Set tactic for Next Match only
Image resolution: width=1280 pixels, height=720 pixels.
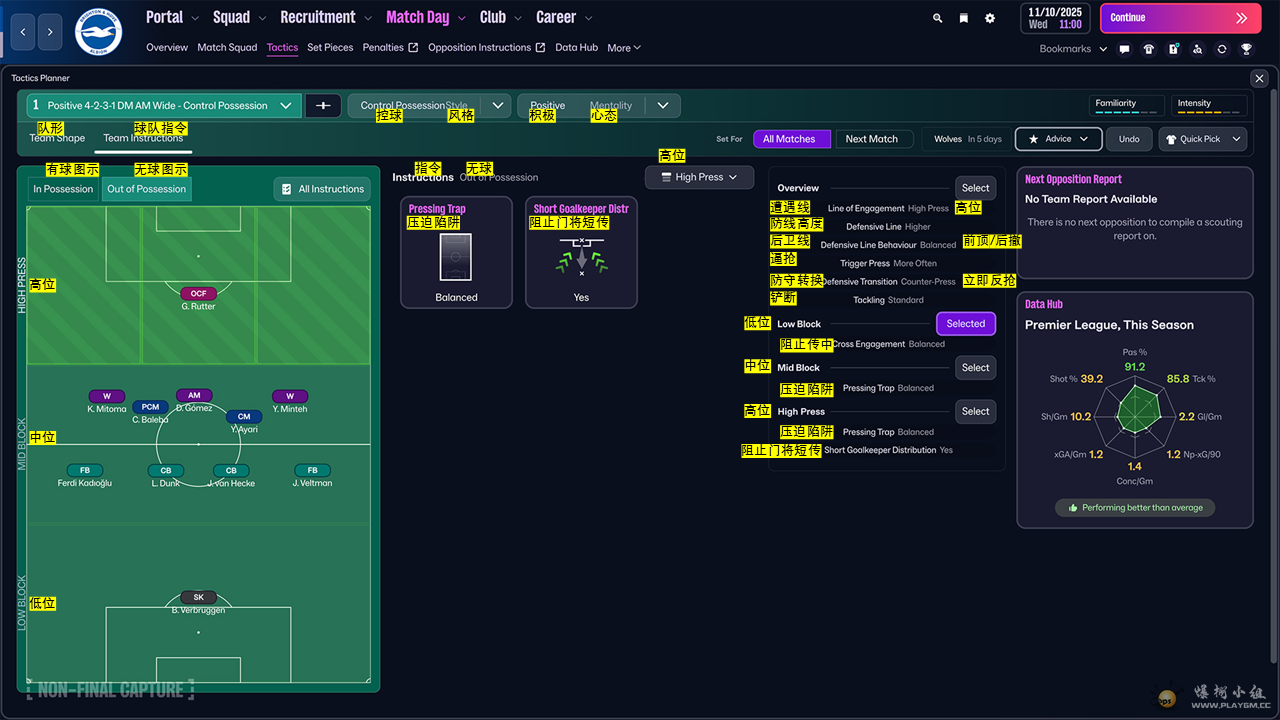(x=871, y=139)
